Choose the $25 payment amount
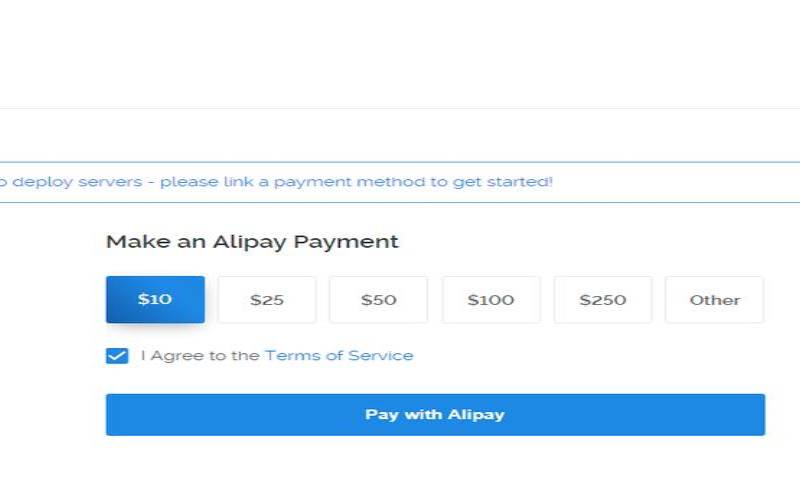Viewport: 800px width, 500px height. coord(267,300)
